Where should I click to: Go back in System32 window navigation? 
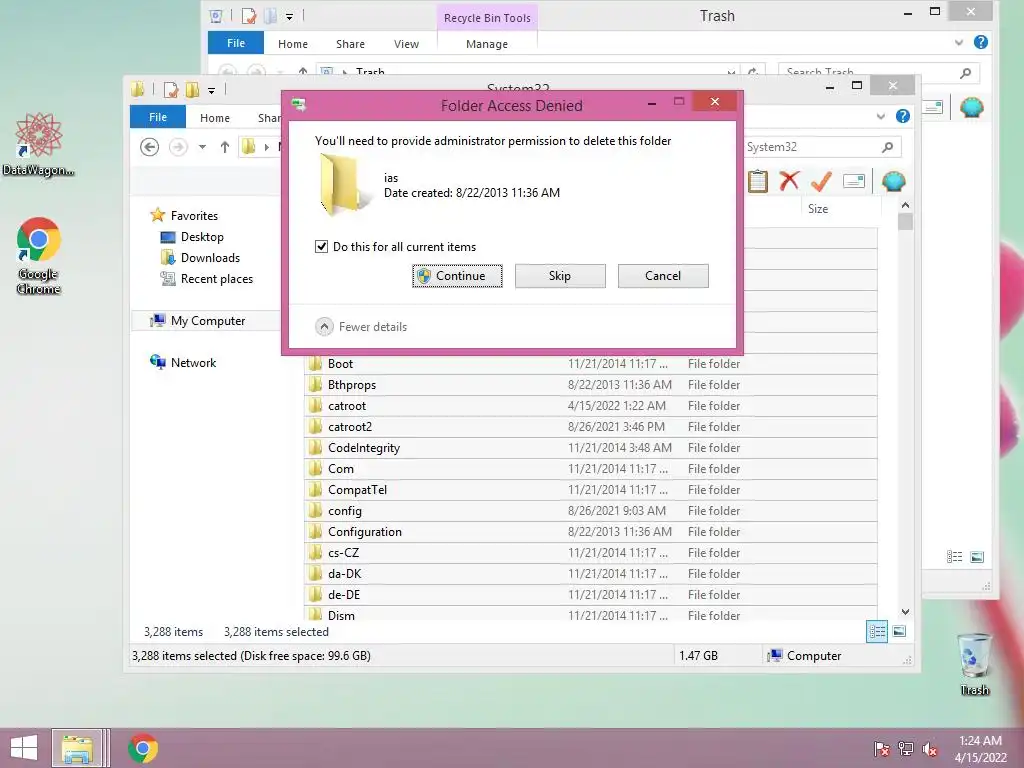pyautogui.click(x=150, y=147)
